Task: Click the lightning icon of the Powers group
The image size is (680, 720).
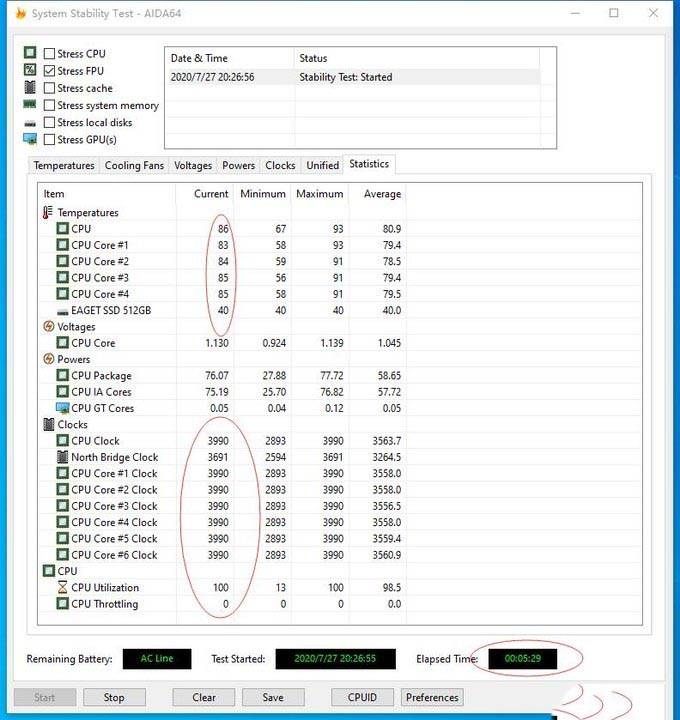Action: [48, 359]
